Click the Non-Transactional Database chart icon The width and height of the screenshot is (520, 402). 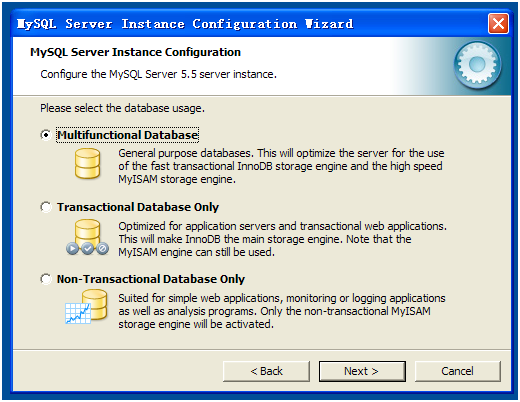coord(86,307)
